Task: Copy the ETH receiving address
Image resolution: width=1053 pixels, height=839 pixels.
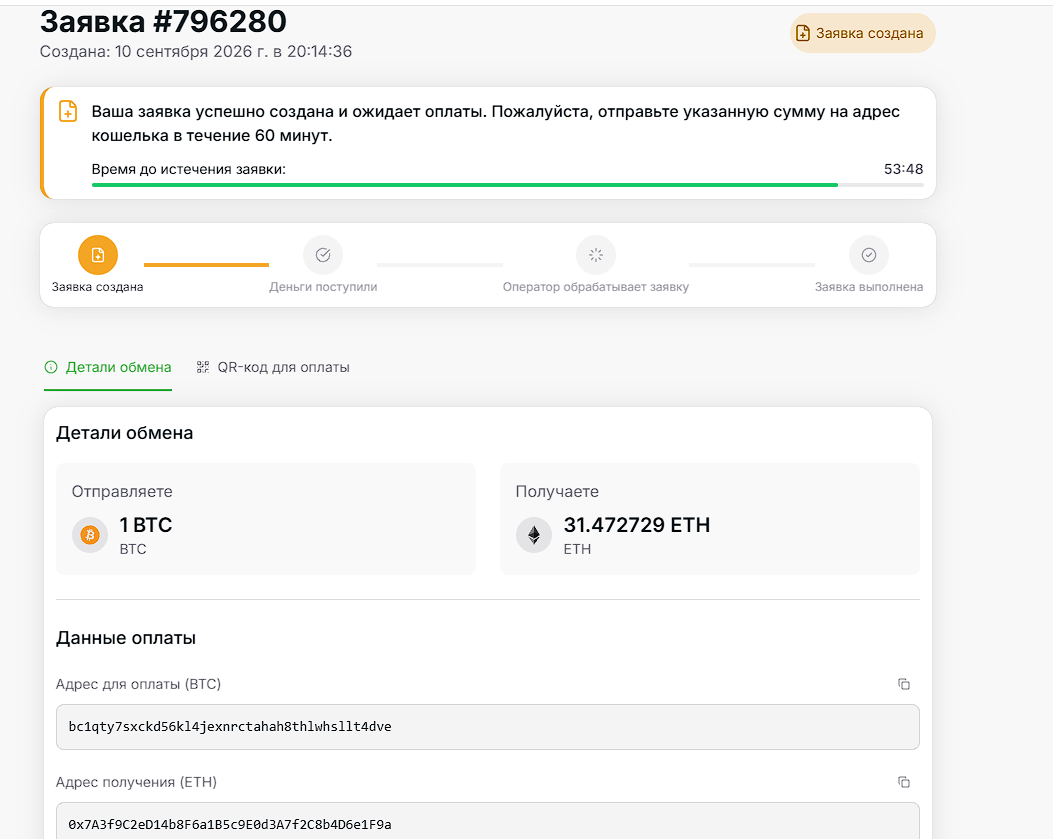Action: coord(904,782)
